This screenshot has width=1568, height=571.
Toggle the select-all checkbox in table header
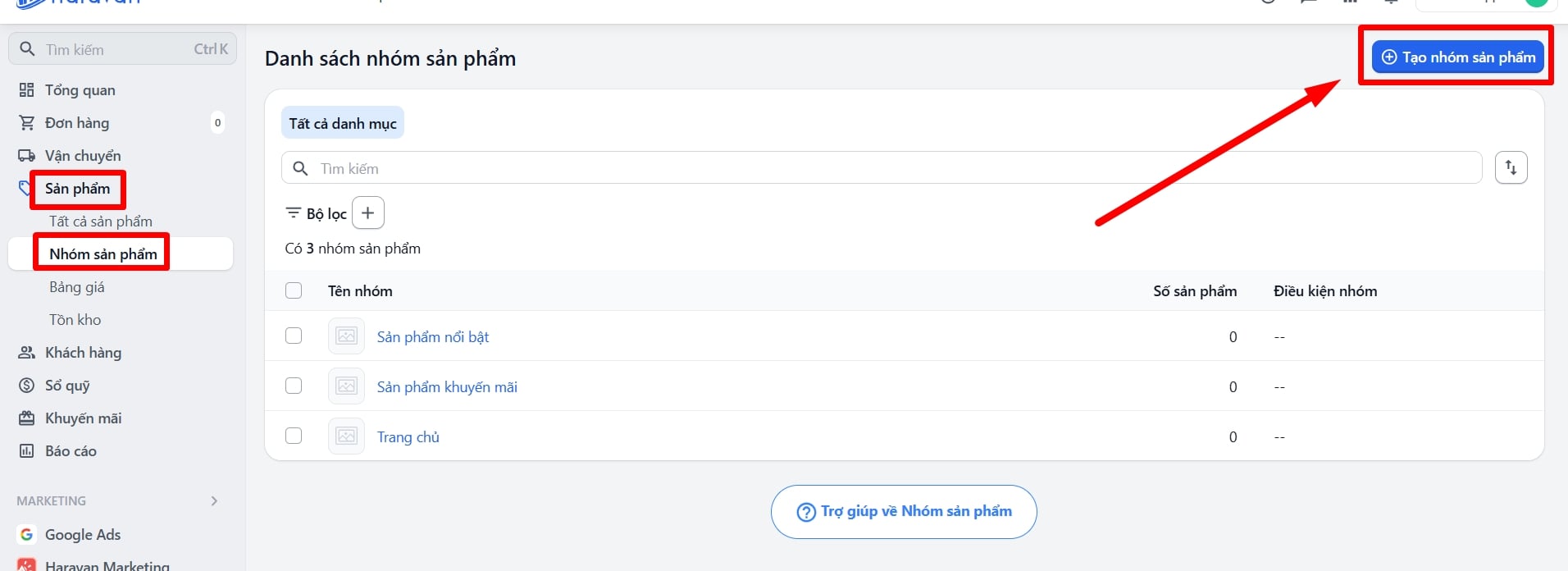point(294,290)
